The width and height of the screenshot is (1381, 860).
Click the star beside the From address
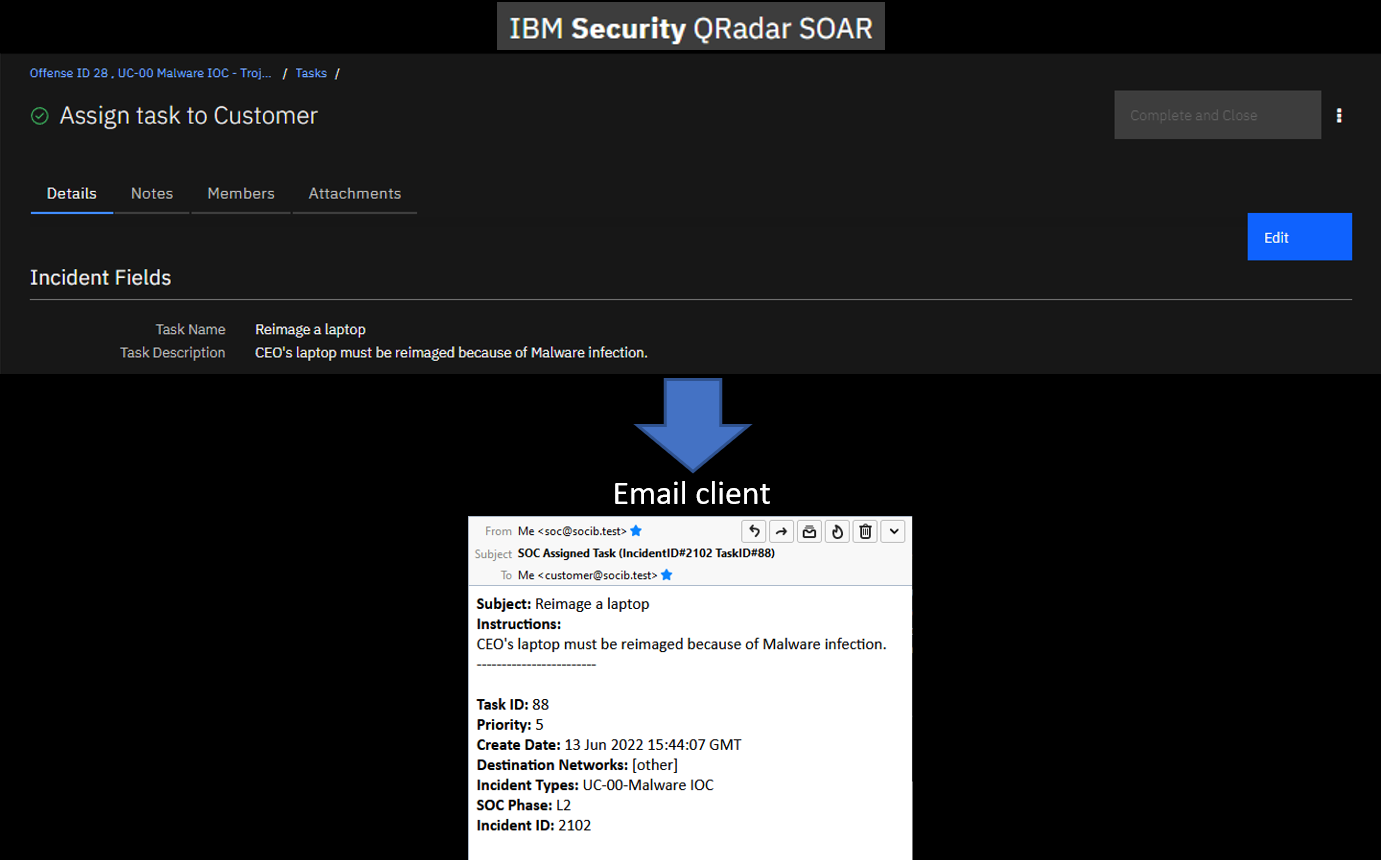(x=636, y=531)
